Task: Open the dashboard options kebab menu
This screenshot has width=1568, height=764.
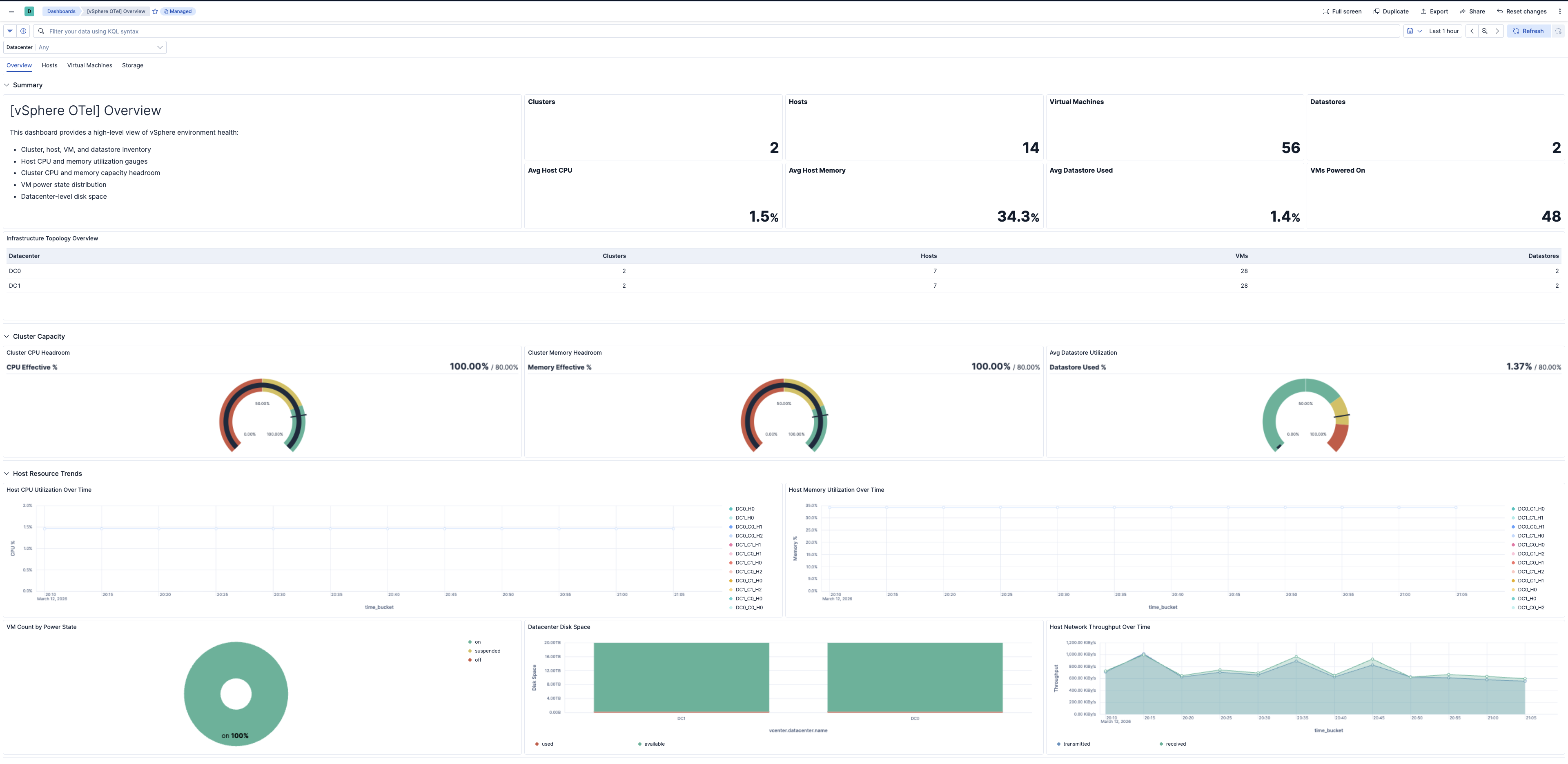Action: [1560, 11]
